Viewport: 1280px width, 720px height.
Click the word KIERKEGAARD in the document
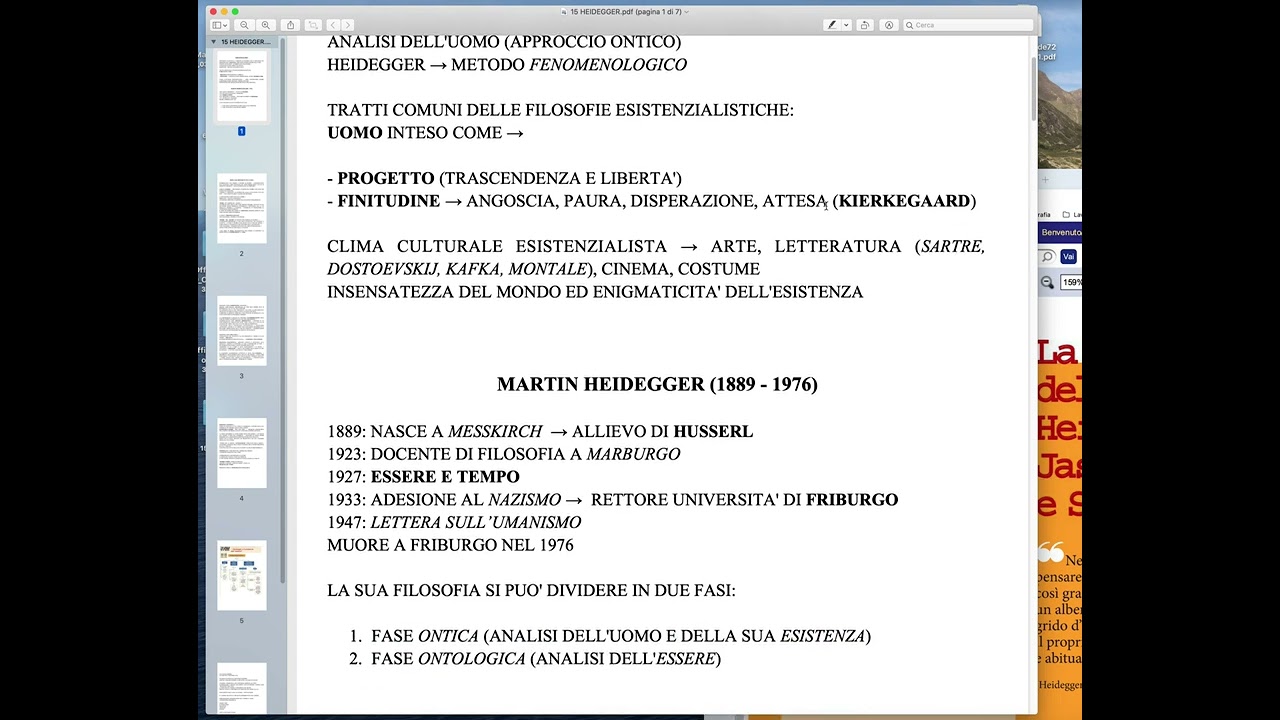pyautogui.click(x=904, y=201)
